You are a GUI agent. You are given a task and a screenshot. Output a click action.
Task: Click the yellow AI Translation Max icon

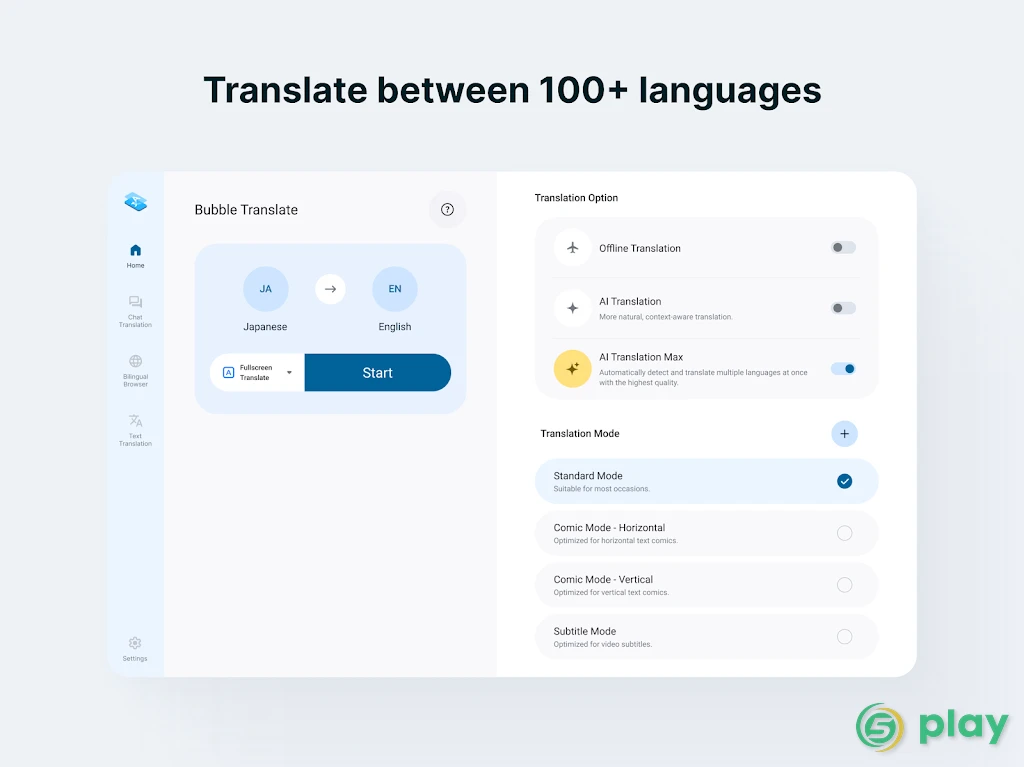point(573,368)
